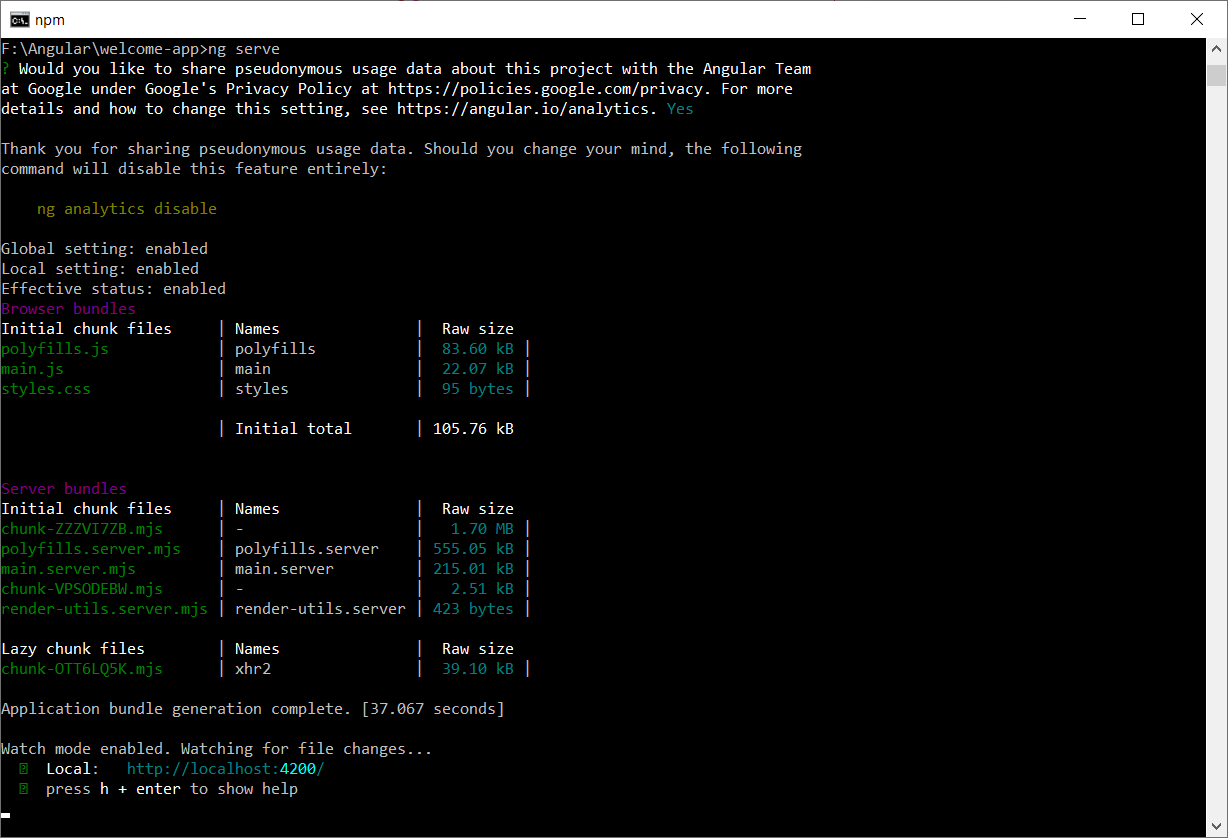This screenshot has height=838, width=1228.
Task: Click 'Application bundle generation complete' line
Action: pos(253,709)
